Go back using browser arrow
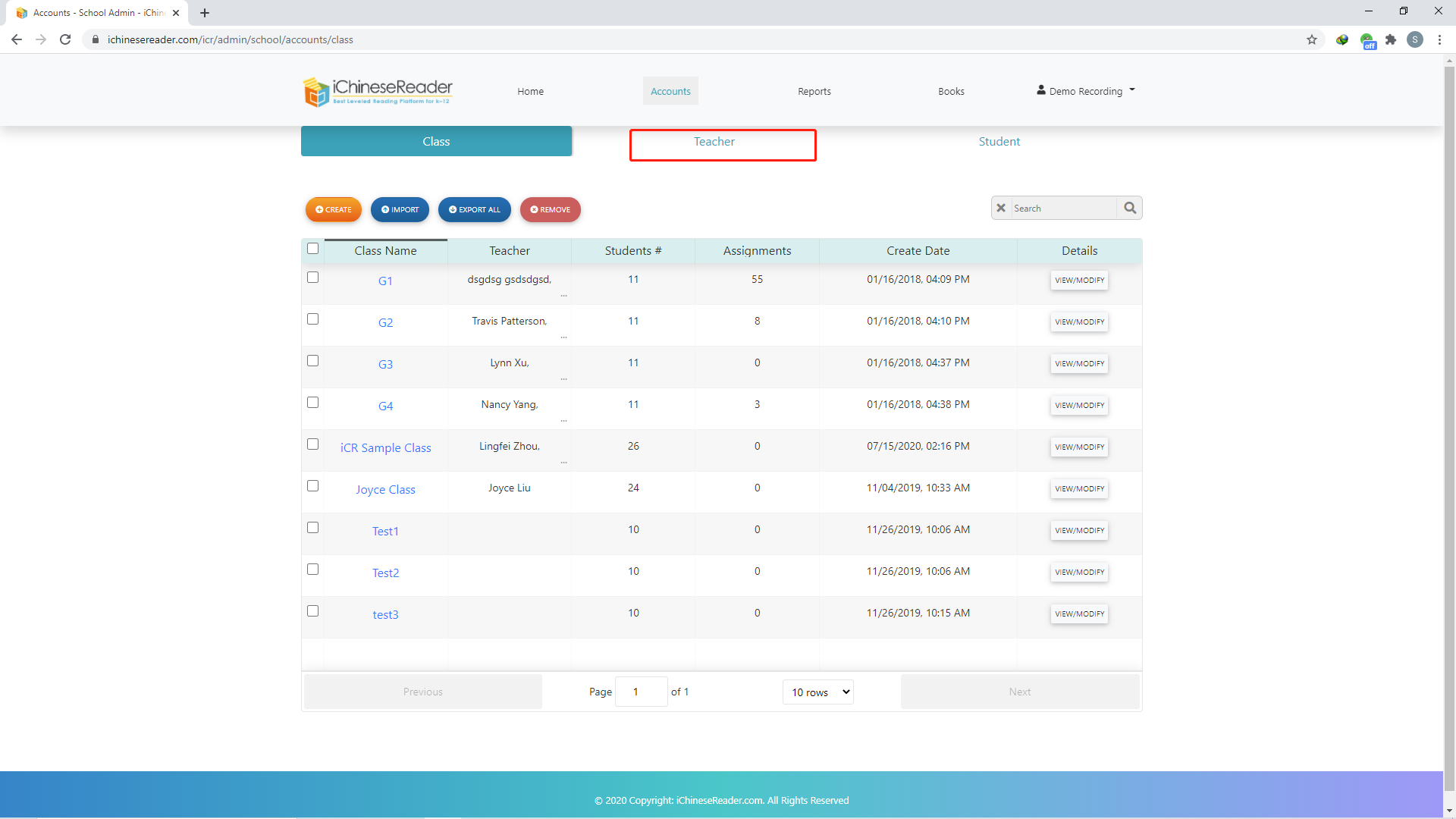1456x819 pixels. point(17,39)
